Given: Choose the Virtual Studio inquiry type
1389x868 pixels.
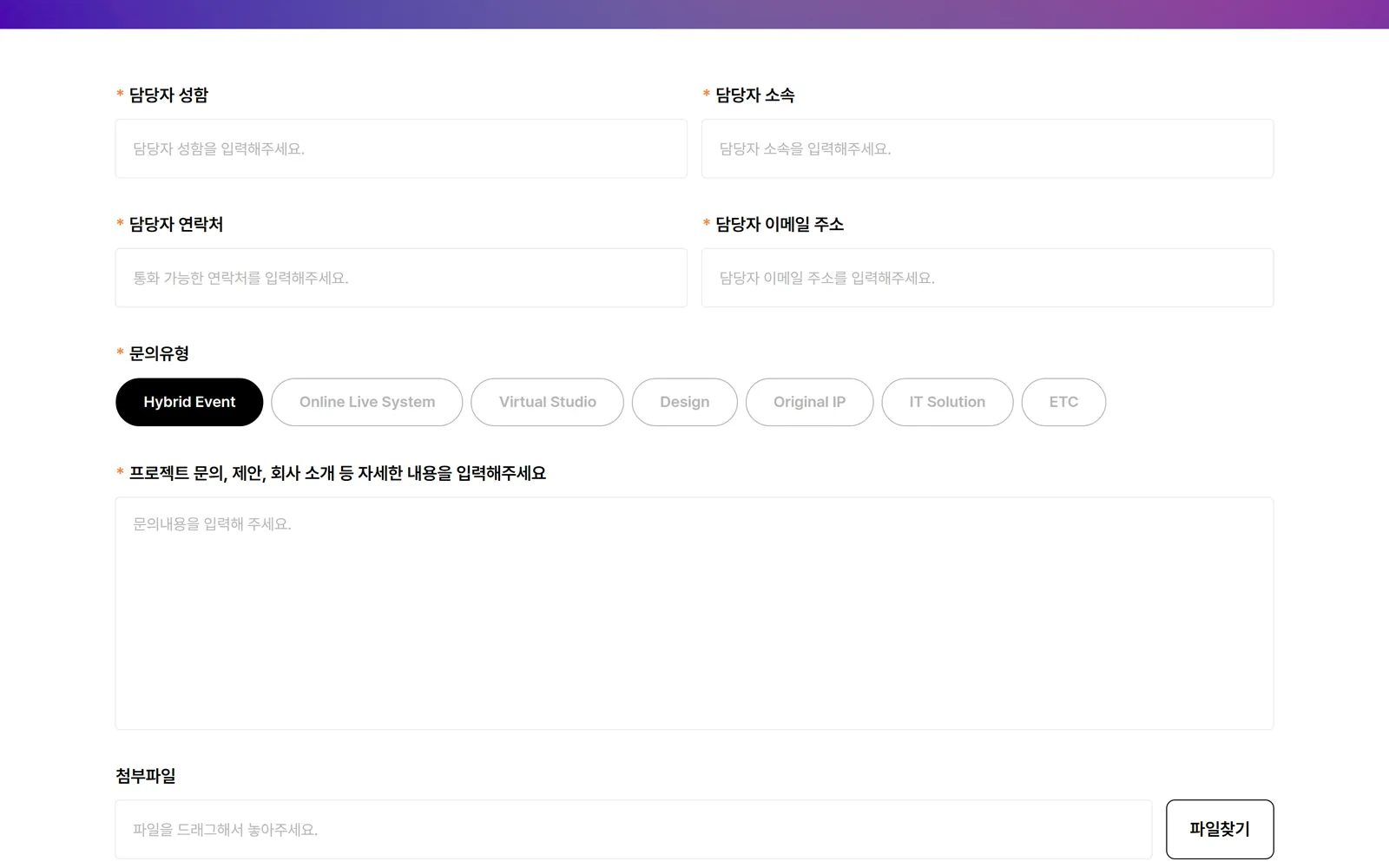Looking at the screenshot, I should [x=548, y=402].
